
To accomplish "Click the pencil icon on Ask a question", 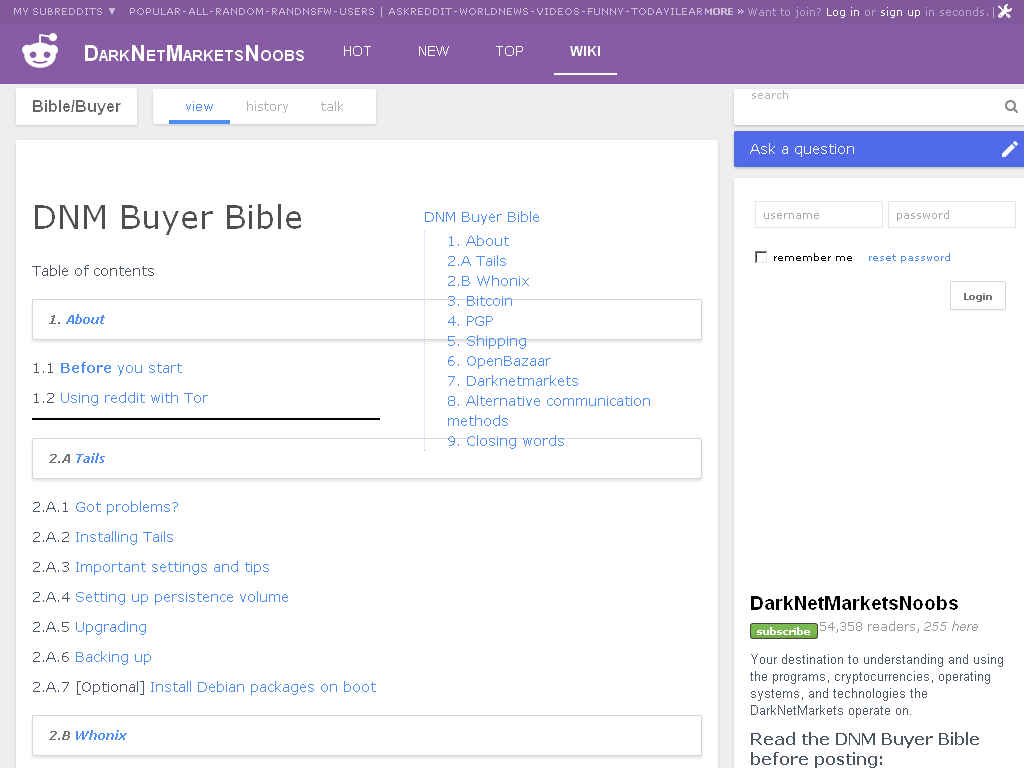I will 1009,150.
